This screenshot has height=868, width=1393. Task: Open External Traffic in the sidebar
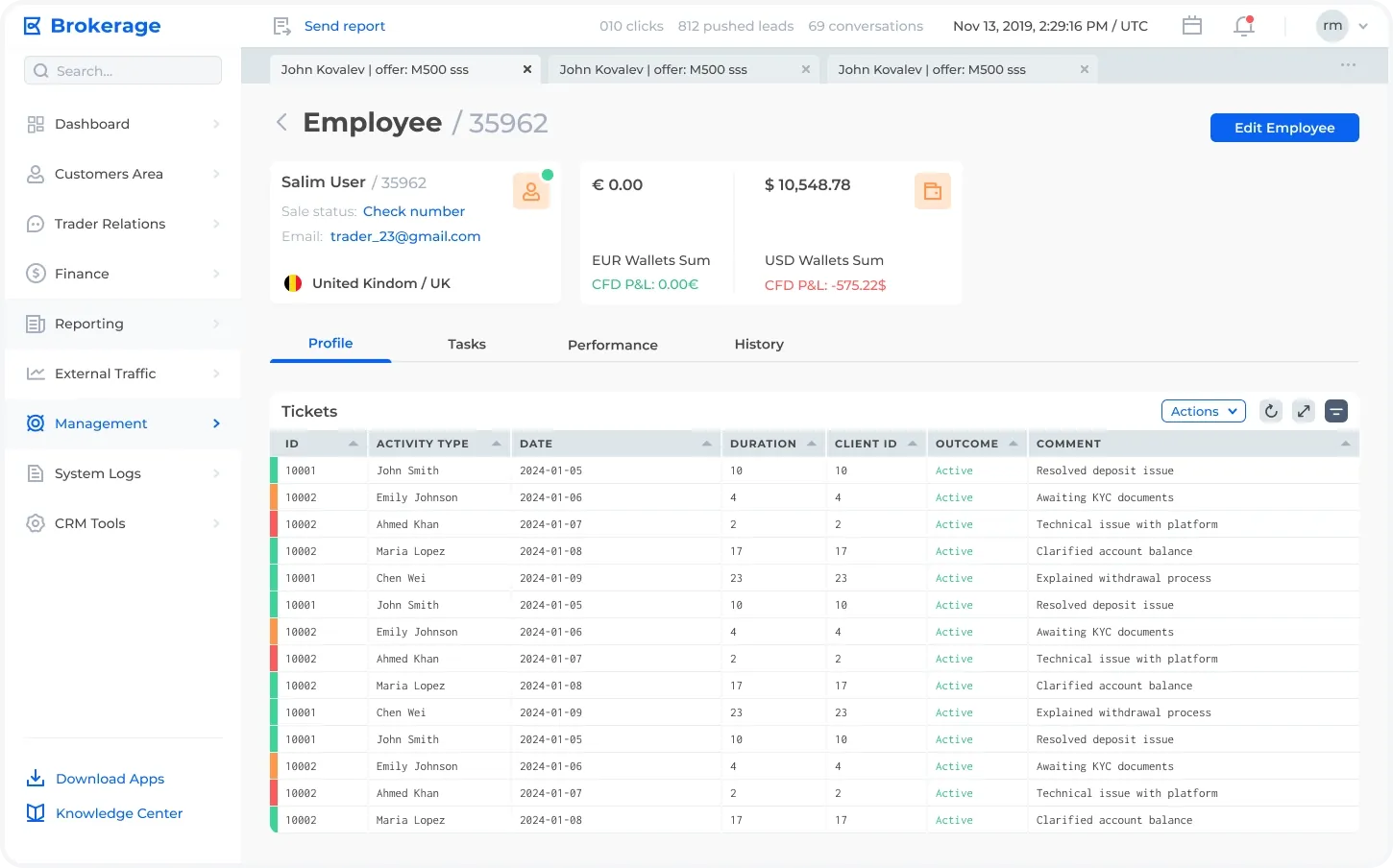tap(123, 374)
